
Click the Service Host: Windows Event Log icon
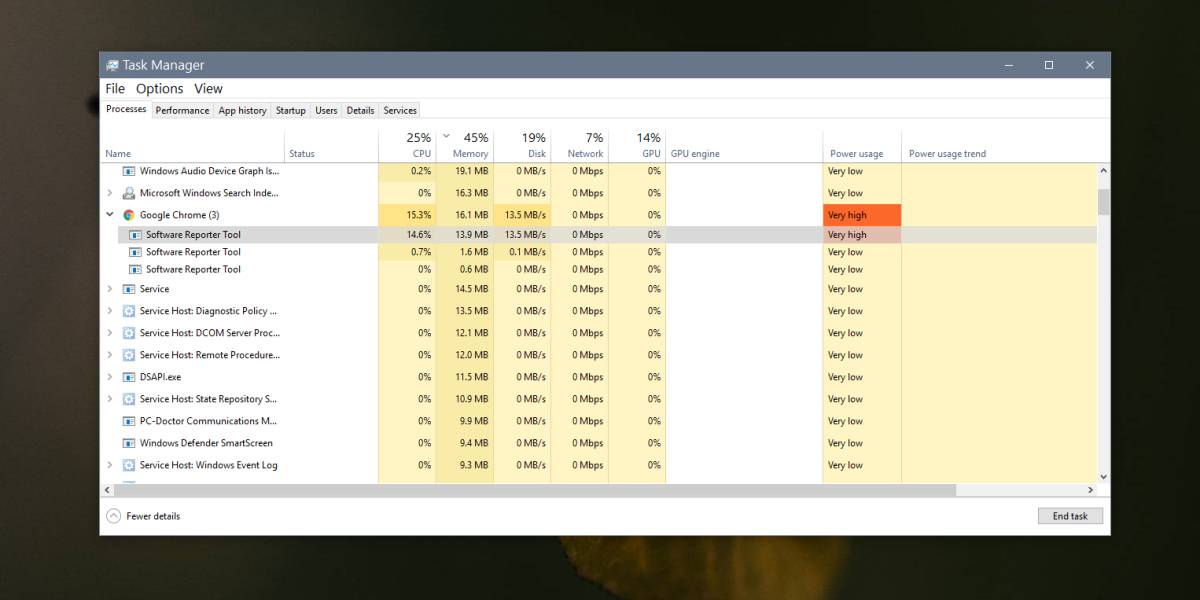point(129,465)
